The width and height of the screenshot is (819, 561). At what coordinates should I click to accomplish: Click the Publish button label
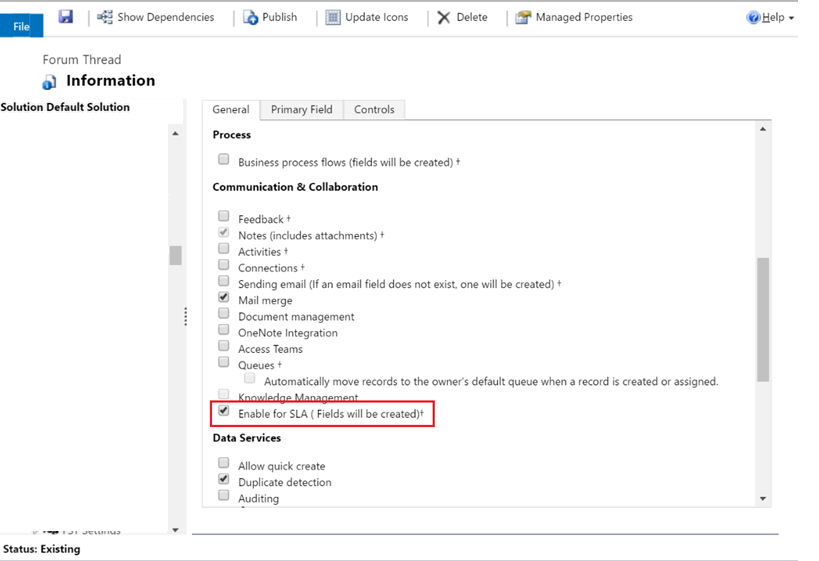(x=279, y=17)
